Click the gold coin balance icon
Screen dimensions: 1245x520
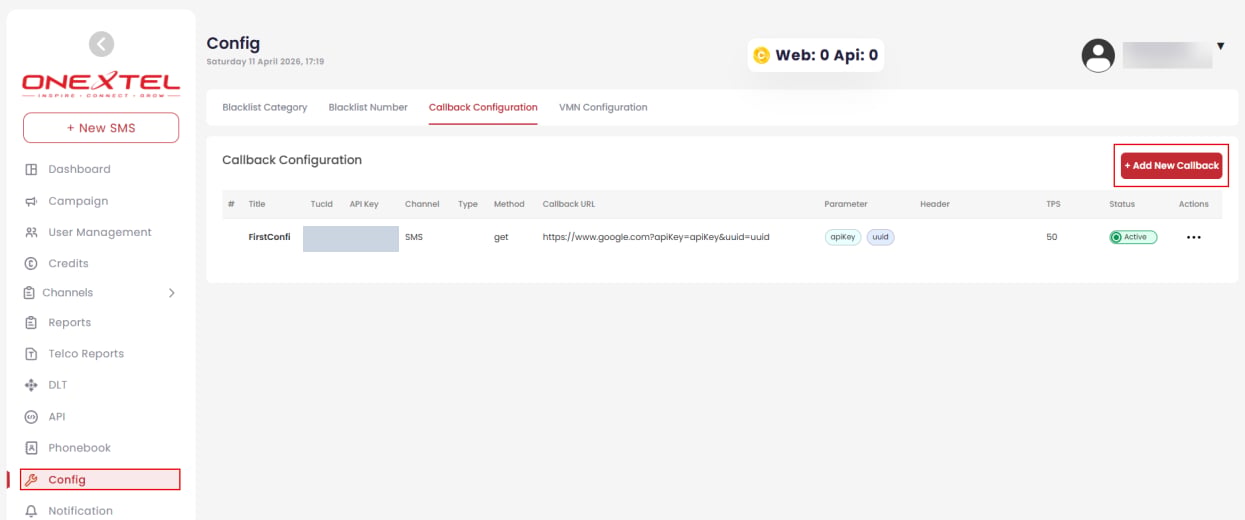(761, 56)
